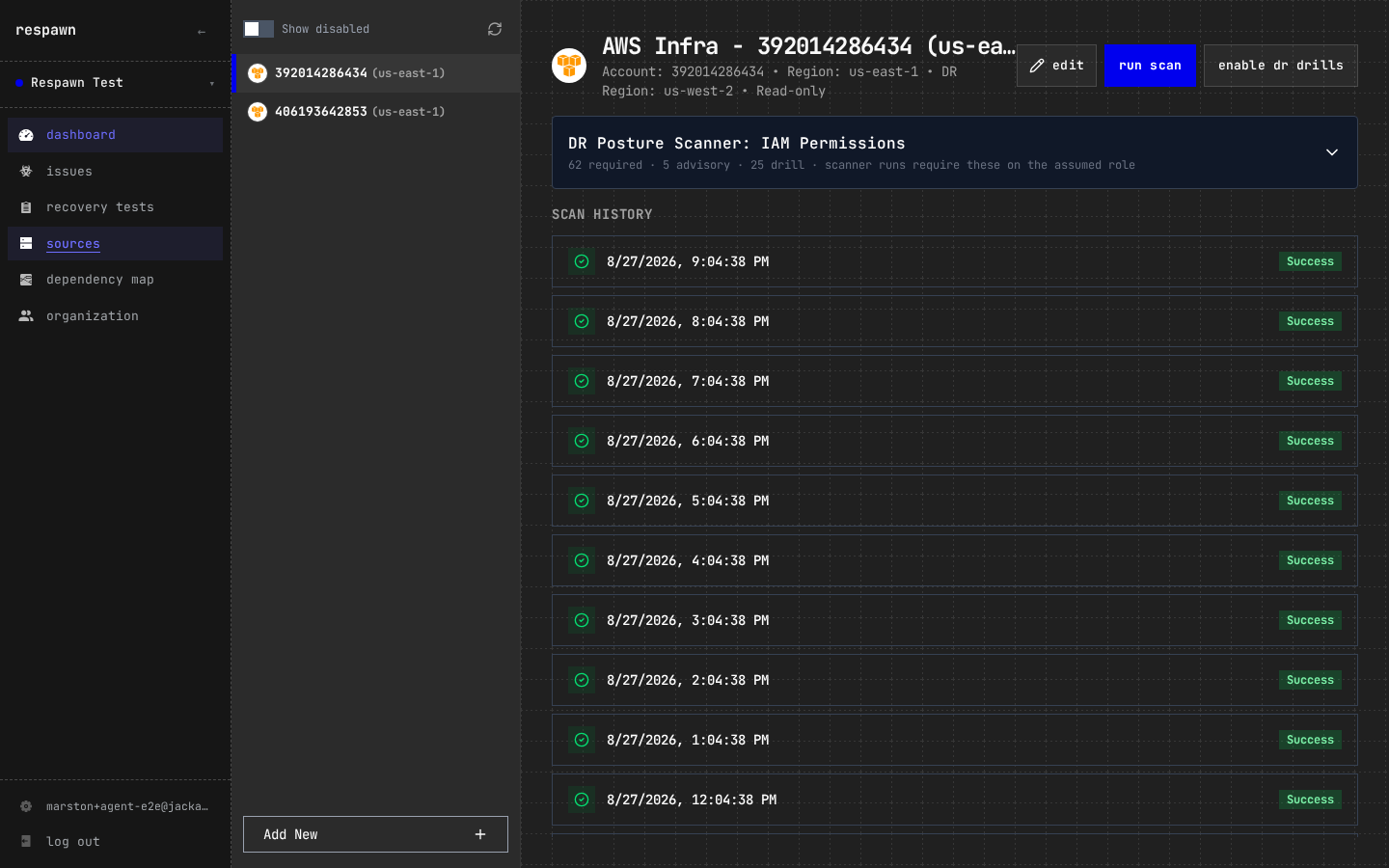Click the success check icon for 6:04:38 PM scan
This screenshot has height=868, width=1389.
pos(582,441)
